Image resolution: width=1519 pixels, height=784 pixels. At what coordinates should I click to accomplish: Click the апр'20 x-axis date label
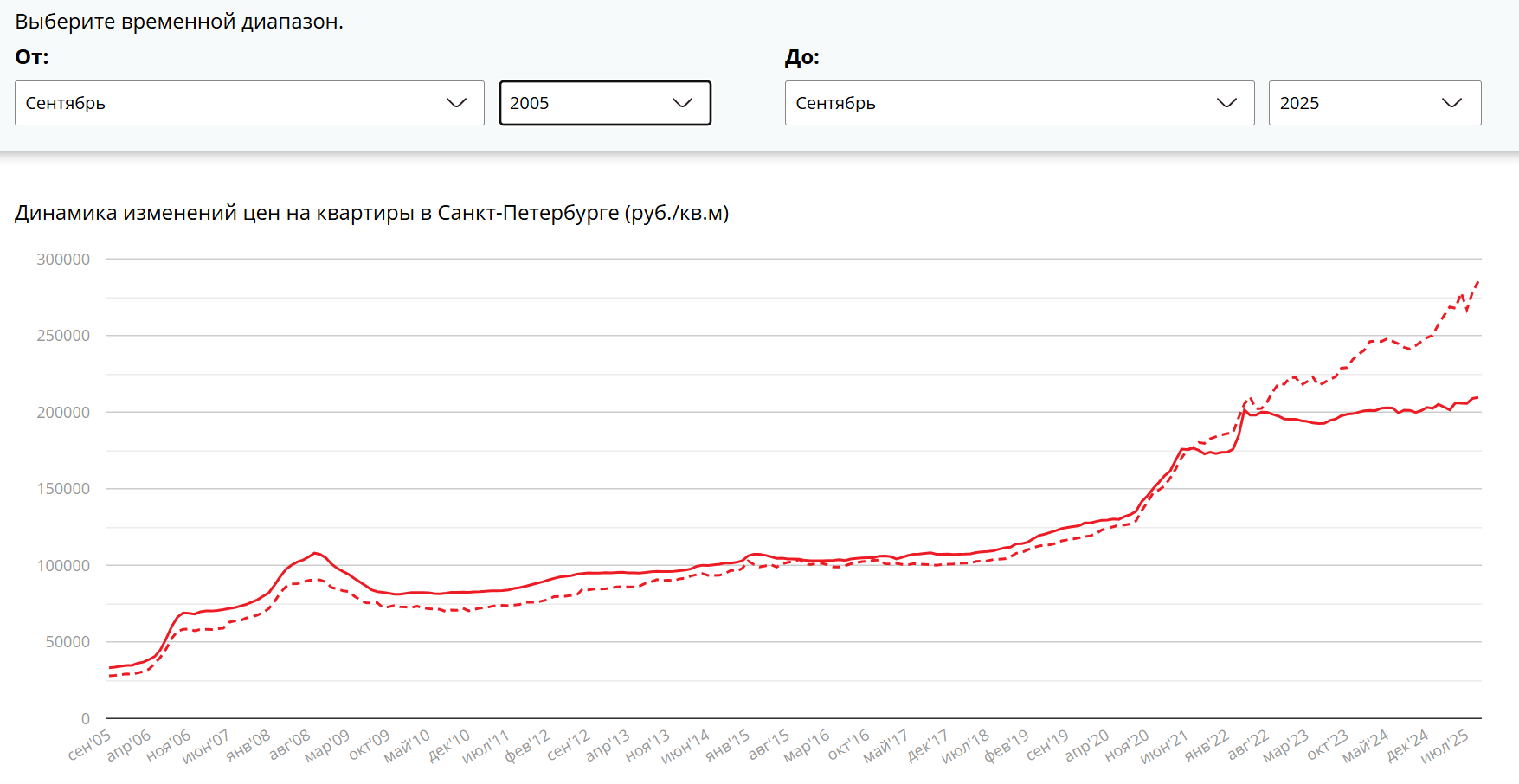pyautogui.click(x=1086, y=744)
